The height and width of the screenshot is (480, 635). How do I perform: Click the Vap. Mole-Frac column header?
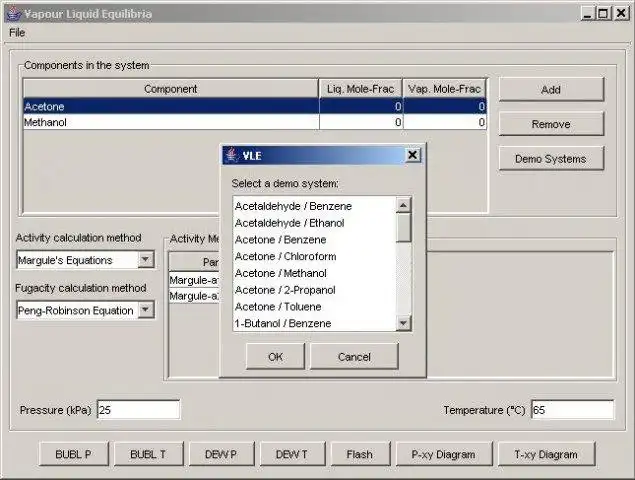pos(444,89)
